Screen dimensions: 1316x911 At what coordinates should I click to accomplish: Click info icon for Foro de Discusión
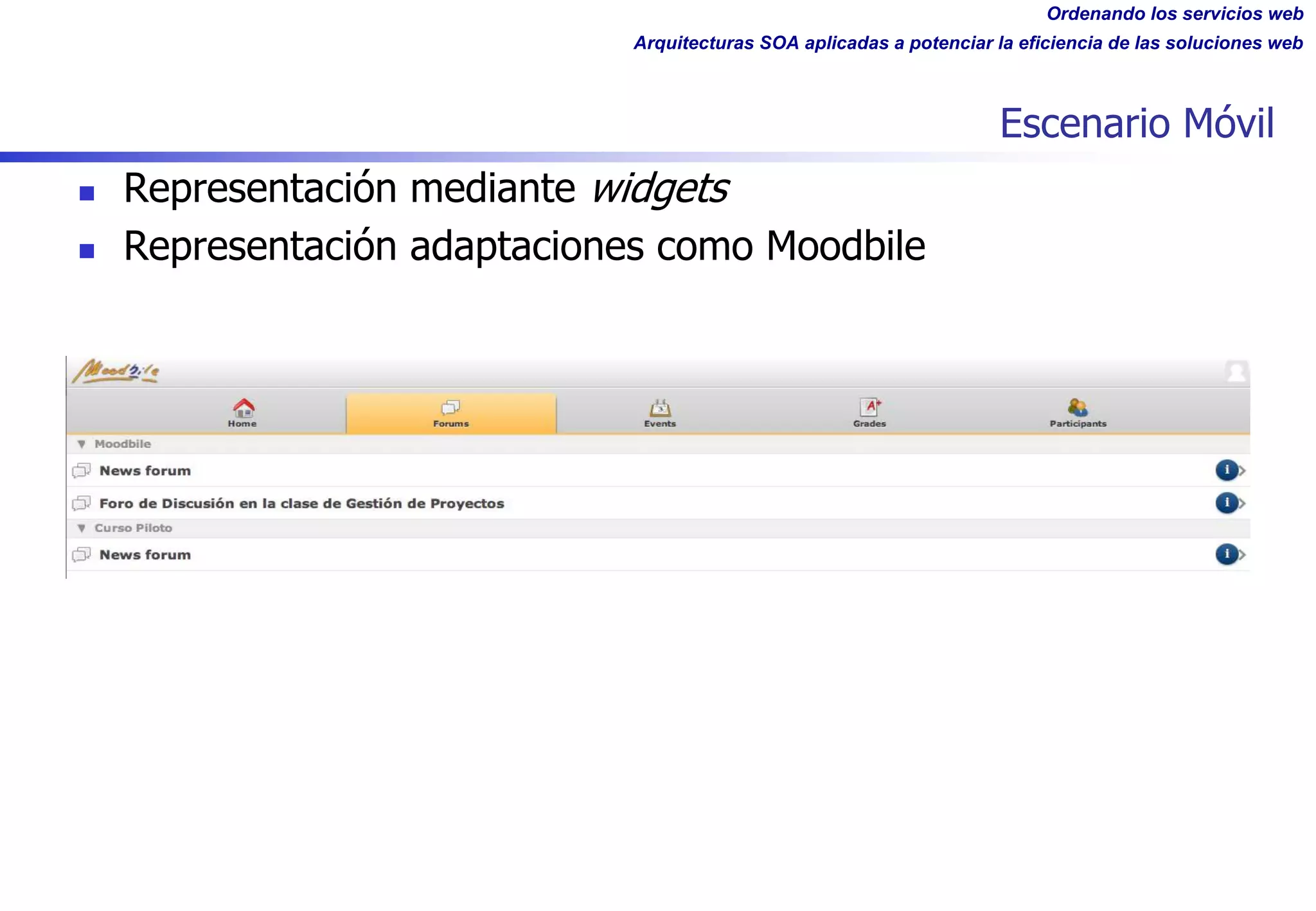click(1227, 502)
